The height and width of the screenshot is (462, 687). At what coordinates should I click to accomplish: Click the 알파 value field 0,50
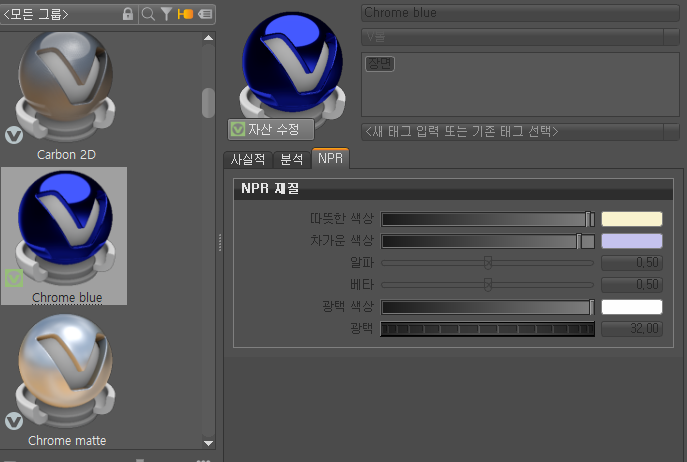coord(632,263)
